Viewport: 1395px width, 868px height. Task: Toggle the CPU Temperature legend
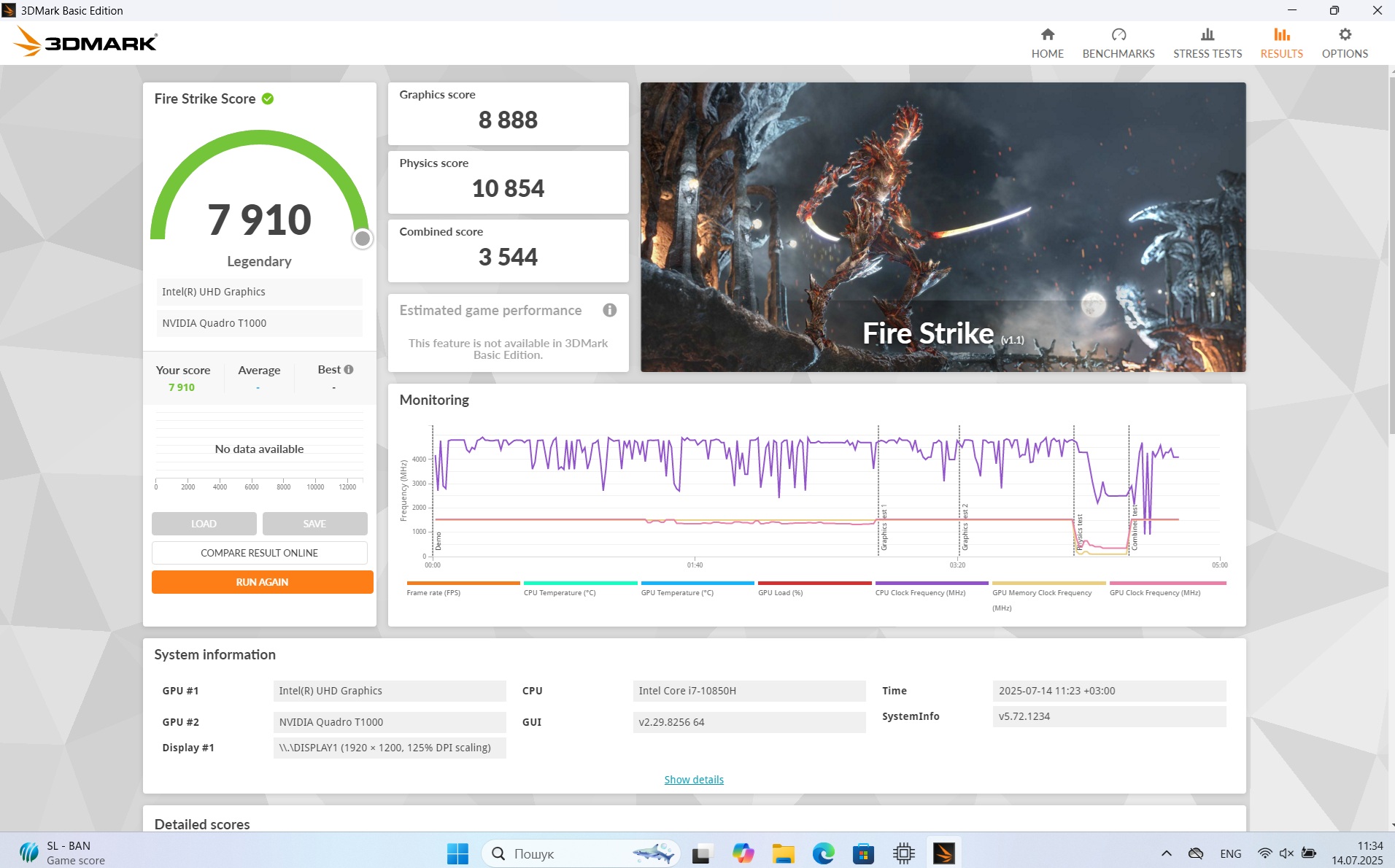pos(581,589)
